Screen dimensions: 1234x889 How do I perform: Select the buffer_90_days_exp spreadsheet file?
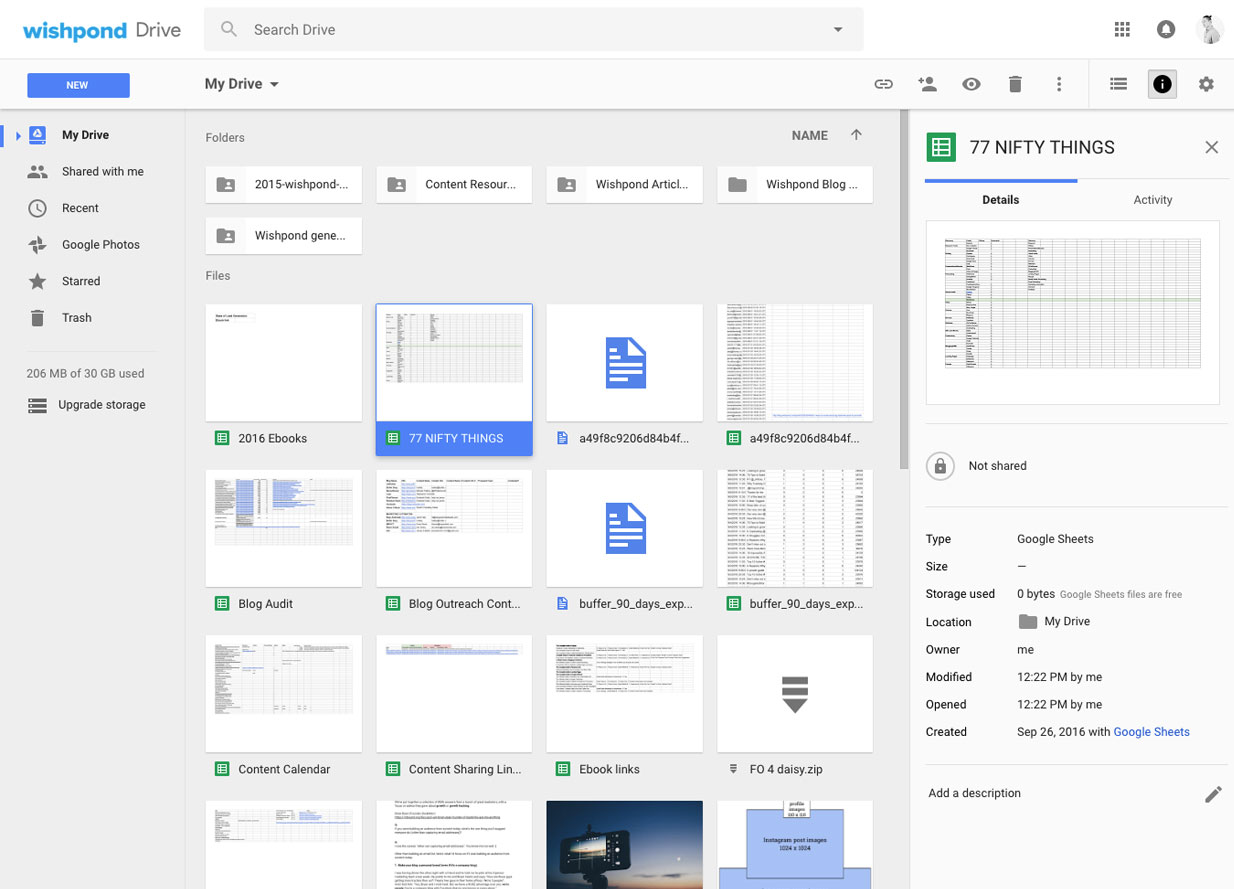pyautogui.click(x=795, y=545)
